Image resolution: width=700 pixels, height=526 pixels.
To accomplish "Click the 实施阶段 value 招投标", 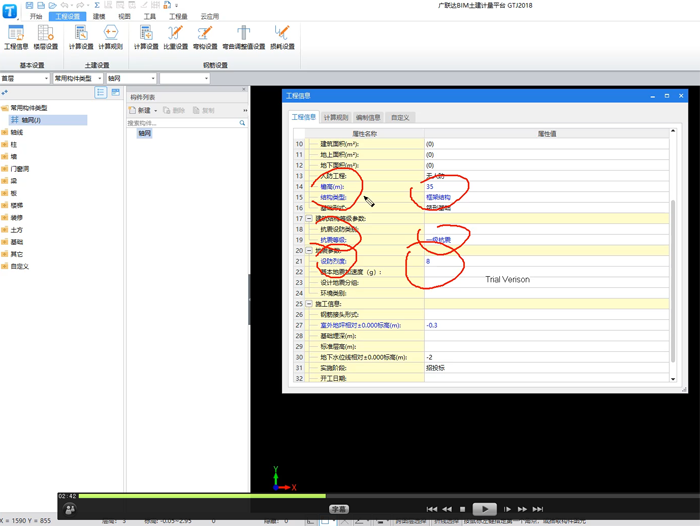I will [546, 368].
